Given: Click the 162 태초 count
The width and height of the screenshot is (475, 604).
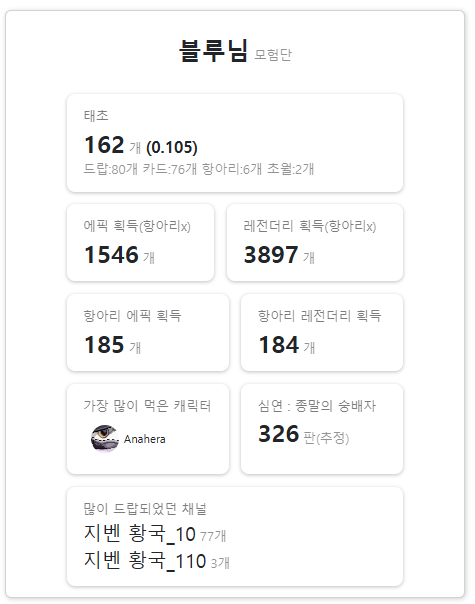Looking at the screenshot, I should pos(104,145).
